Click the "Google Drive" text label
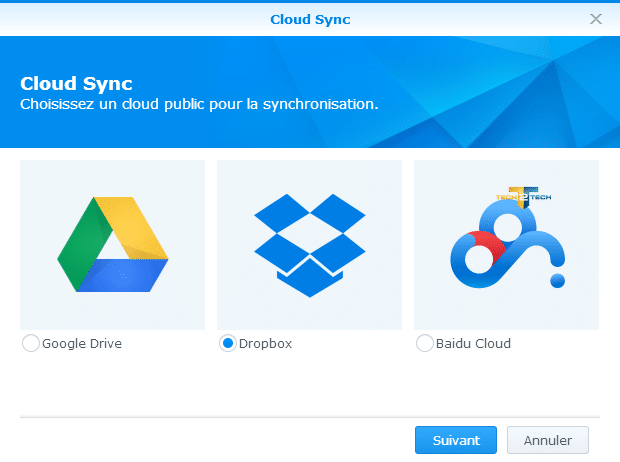The height and width of the screenshot is (462, 620). point(82,344)
